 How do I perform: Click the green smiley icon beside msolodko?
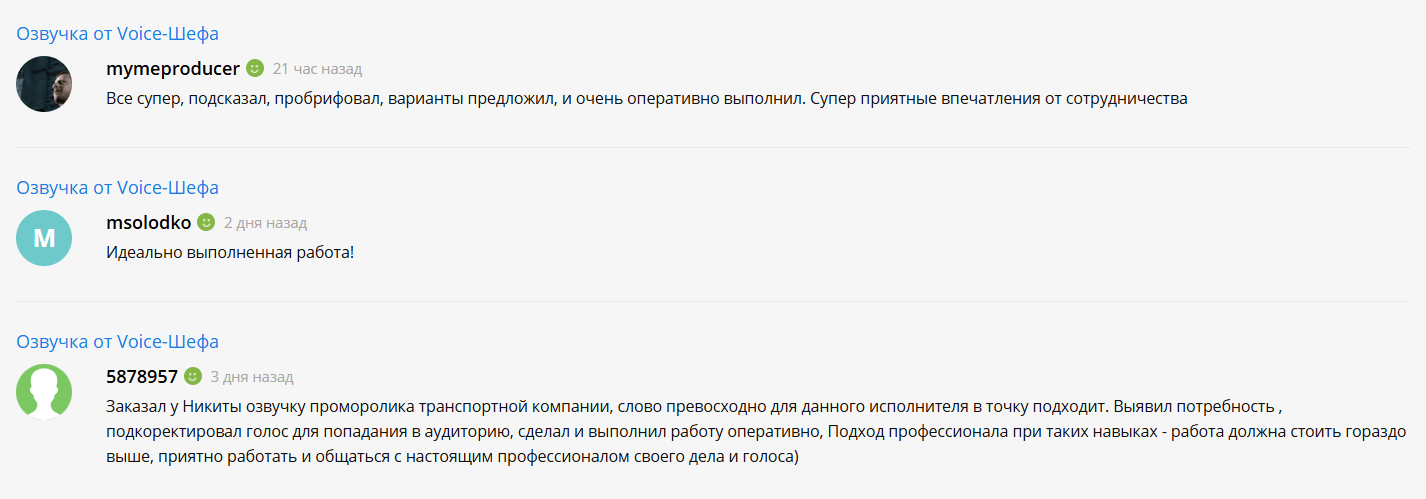[206, 222]
